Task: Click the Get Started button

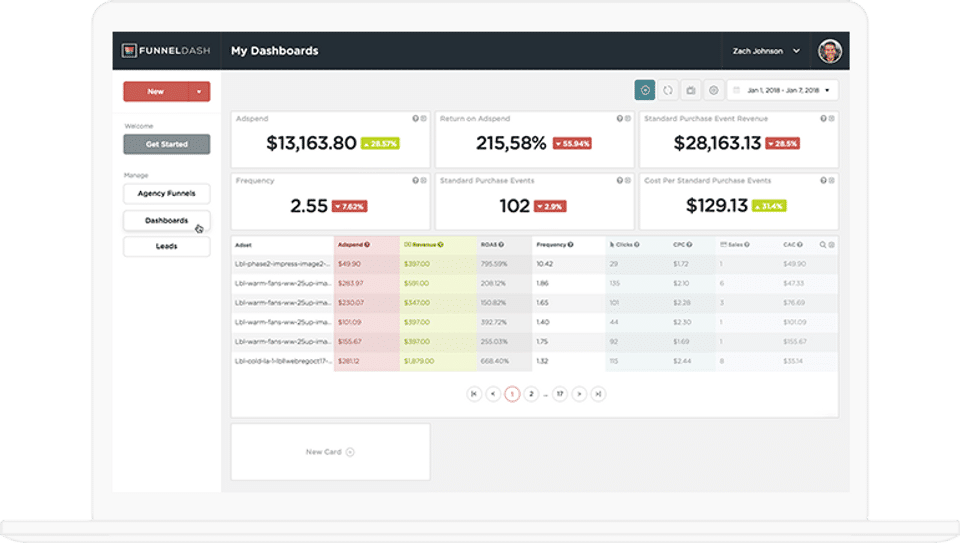Action: coord(167,144)
